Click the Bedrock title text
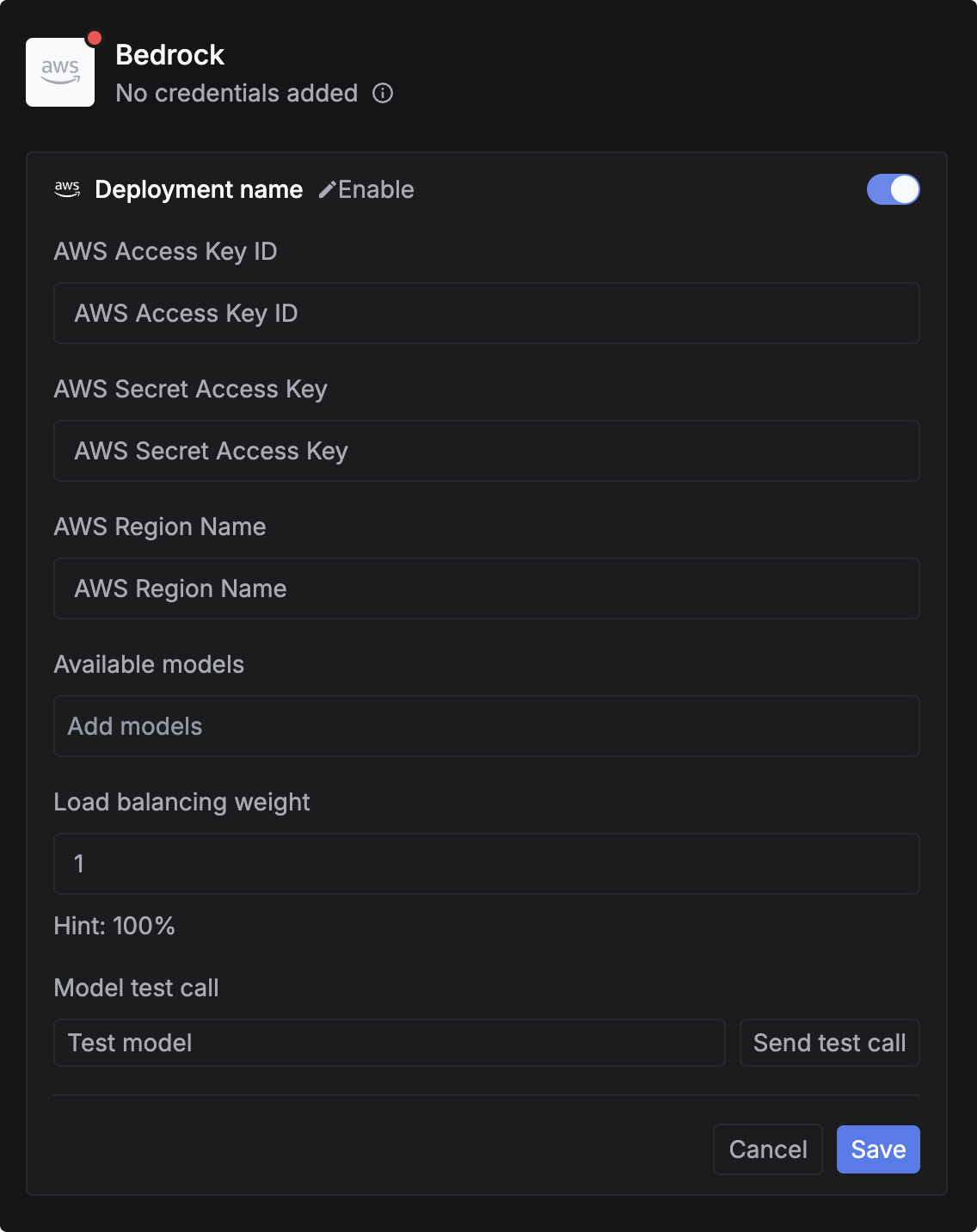This screenshot has height=1232, width=977. (169, 54)
